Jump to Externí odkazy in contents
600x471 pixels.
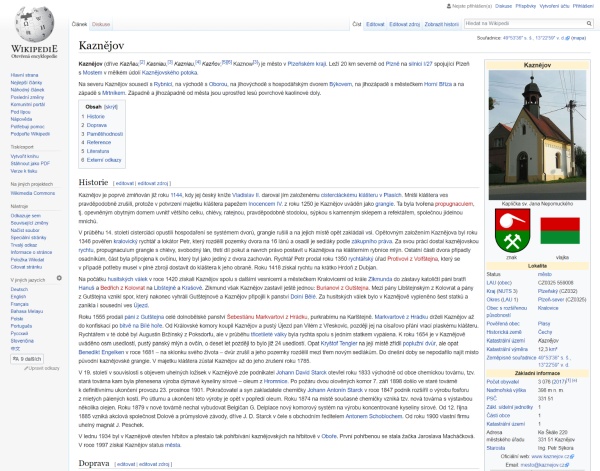point(104,160)
